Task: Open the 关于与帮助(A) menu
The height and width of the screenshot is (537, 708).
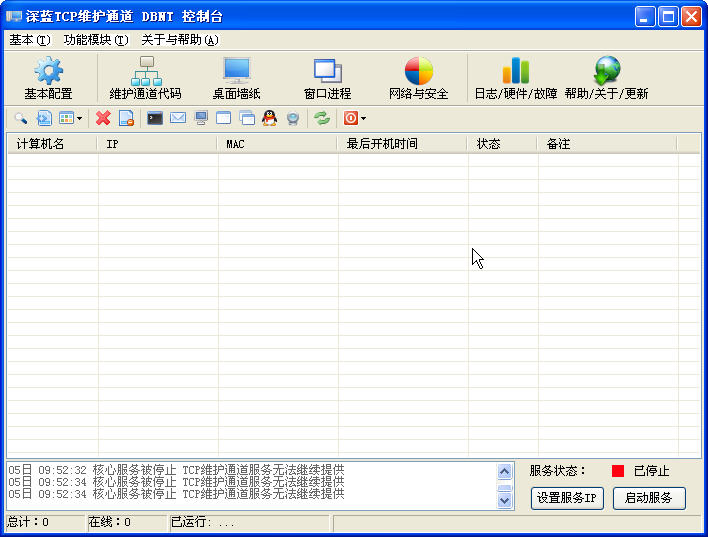Action: click(180, 40)
